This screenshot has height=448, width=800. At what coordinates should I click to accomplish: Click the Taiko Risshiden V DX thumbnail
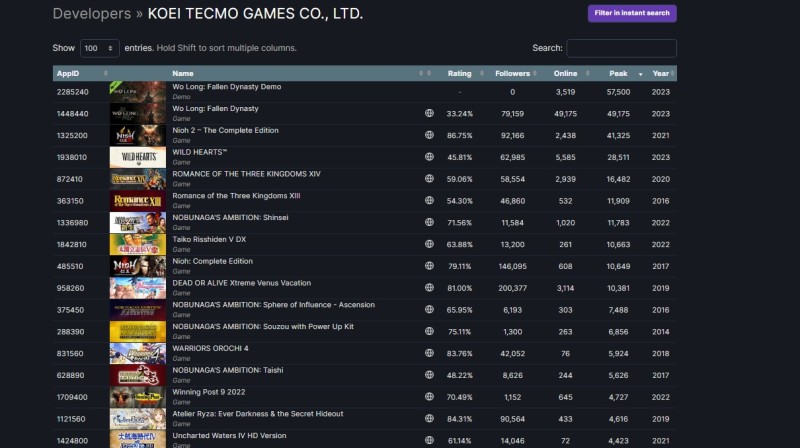tap(138, 244)
